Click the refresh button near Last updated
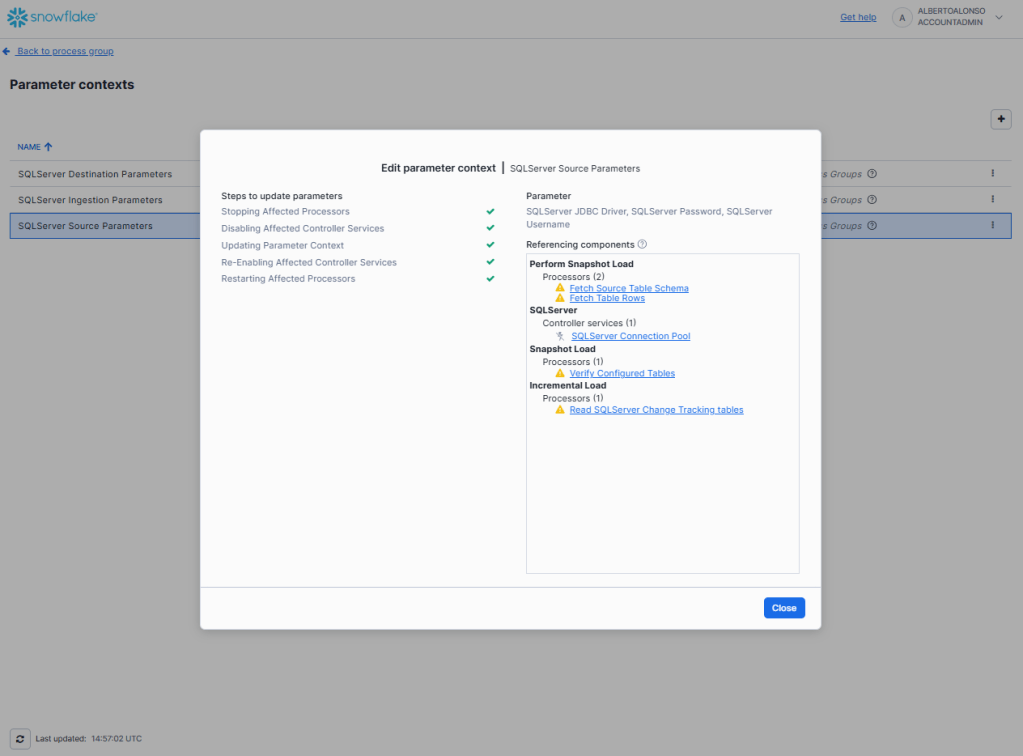The width and height of the screenshot is (1023, 756). 19,738
